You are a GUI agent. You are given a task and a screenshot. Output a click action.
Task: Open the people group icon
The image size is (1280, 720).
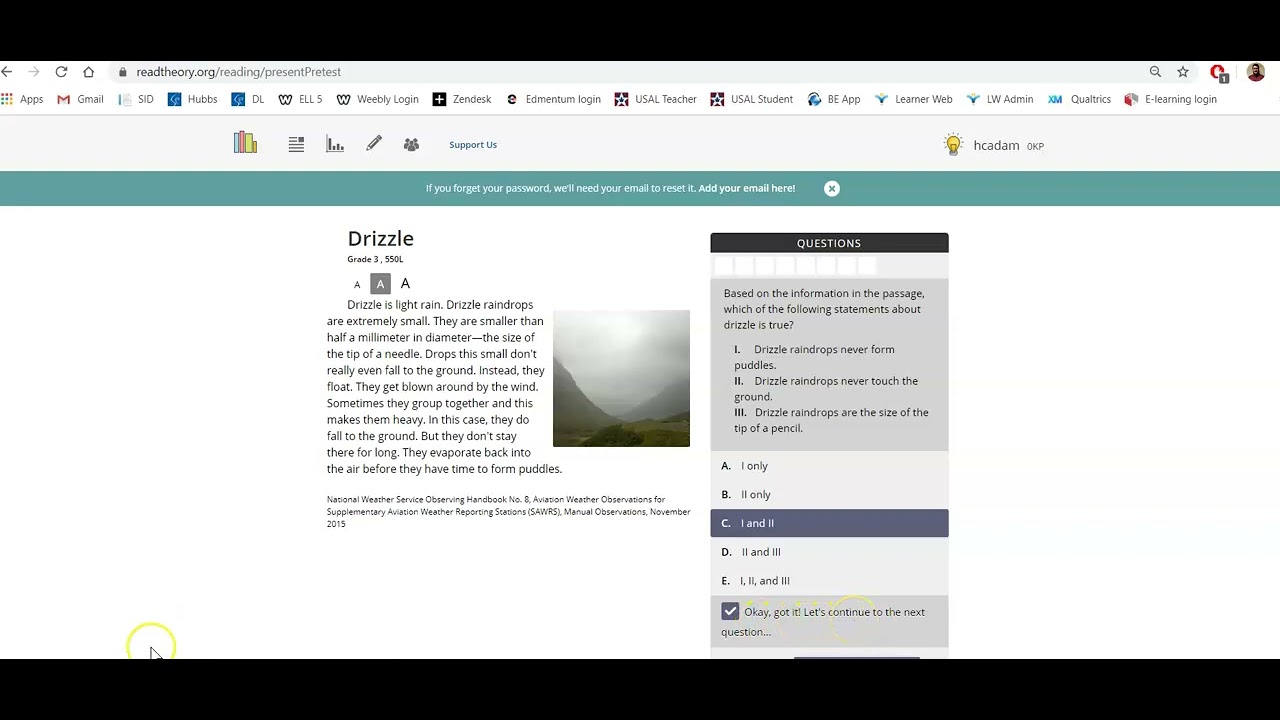[x=411, y=145]
